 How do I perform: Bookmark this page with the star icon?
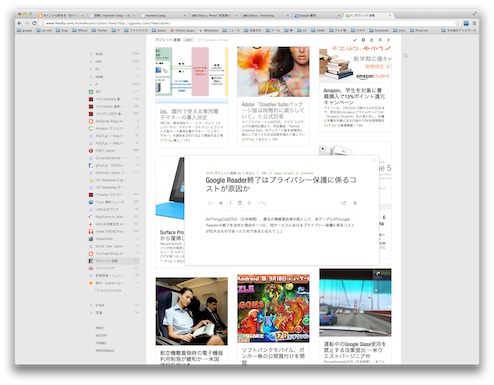click(x=458, y=23)
